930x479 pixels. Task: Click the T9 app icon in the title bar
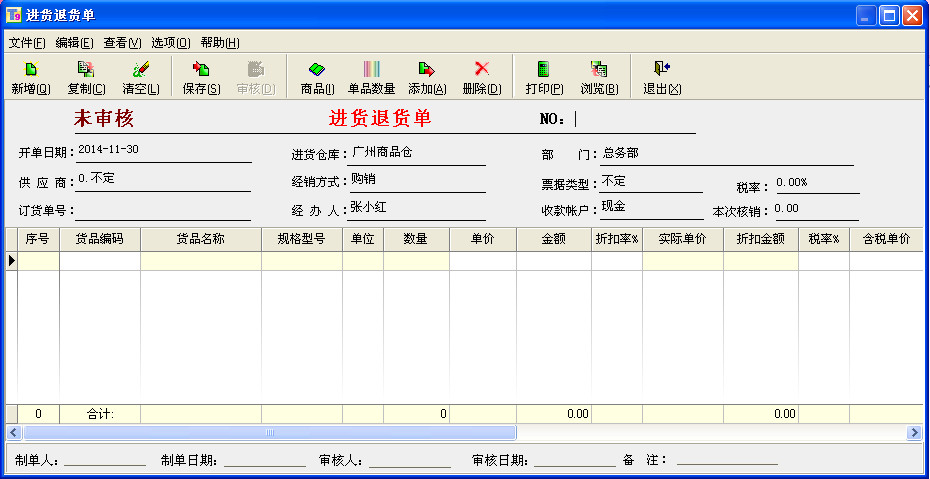click(x=14, y=15)
